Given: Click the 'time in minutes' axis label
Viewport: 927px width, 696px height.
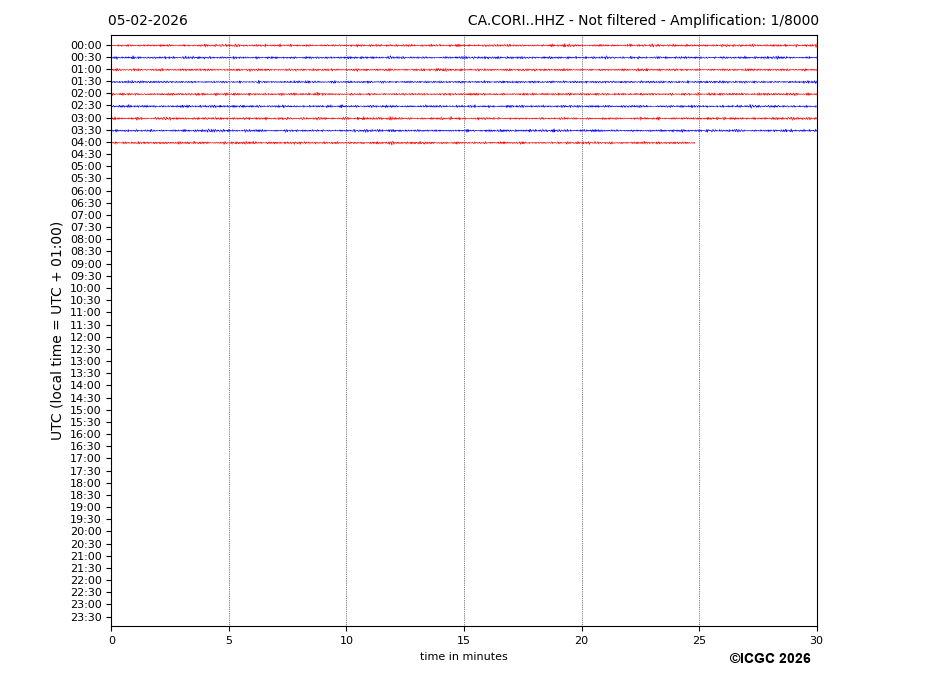Looking at the screenshot, I should click(x=463, y=657).
